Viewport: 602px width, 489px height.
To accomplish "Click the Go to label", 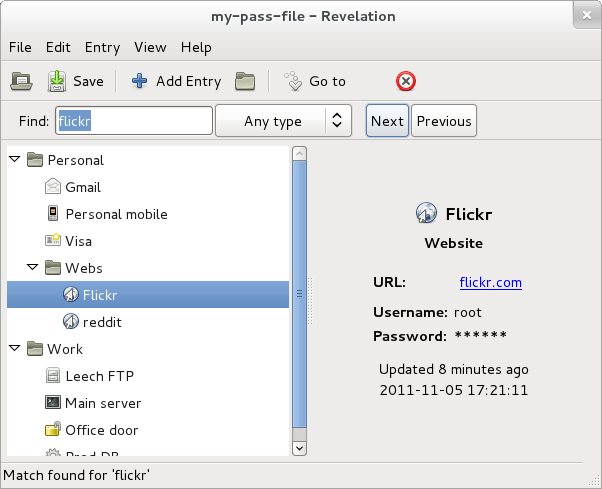I will [327, 81].
